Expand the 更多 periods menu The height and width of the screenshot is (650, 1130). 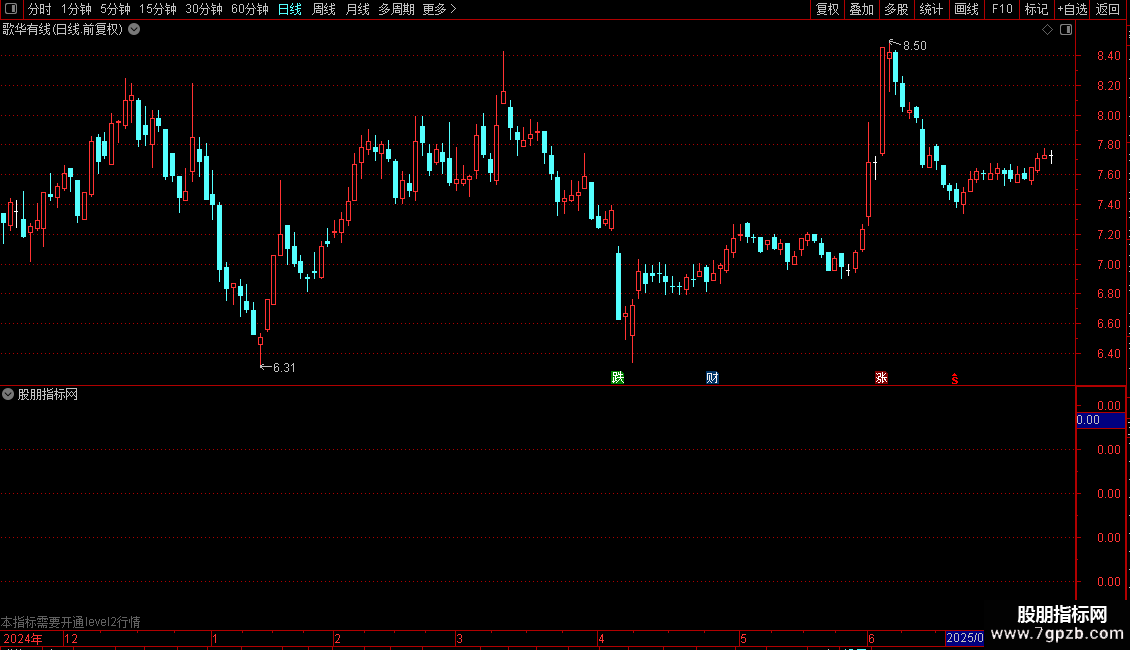tap(440, 9)
